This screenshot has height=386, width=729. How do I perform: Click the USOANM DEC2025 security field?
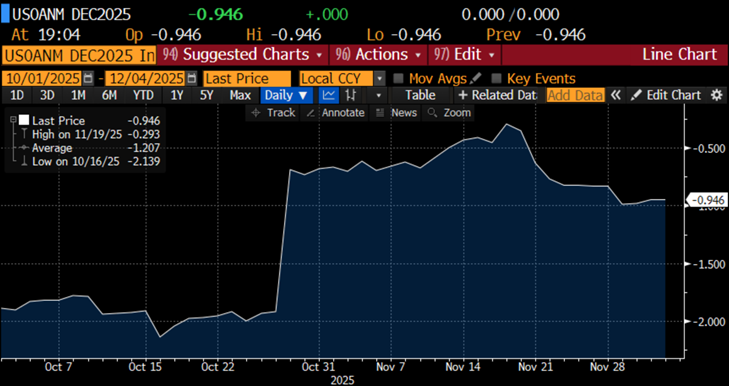click(79, 55)
